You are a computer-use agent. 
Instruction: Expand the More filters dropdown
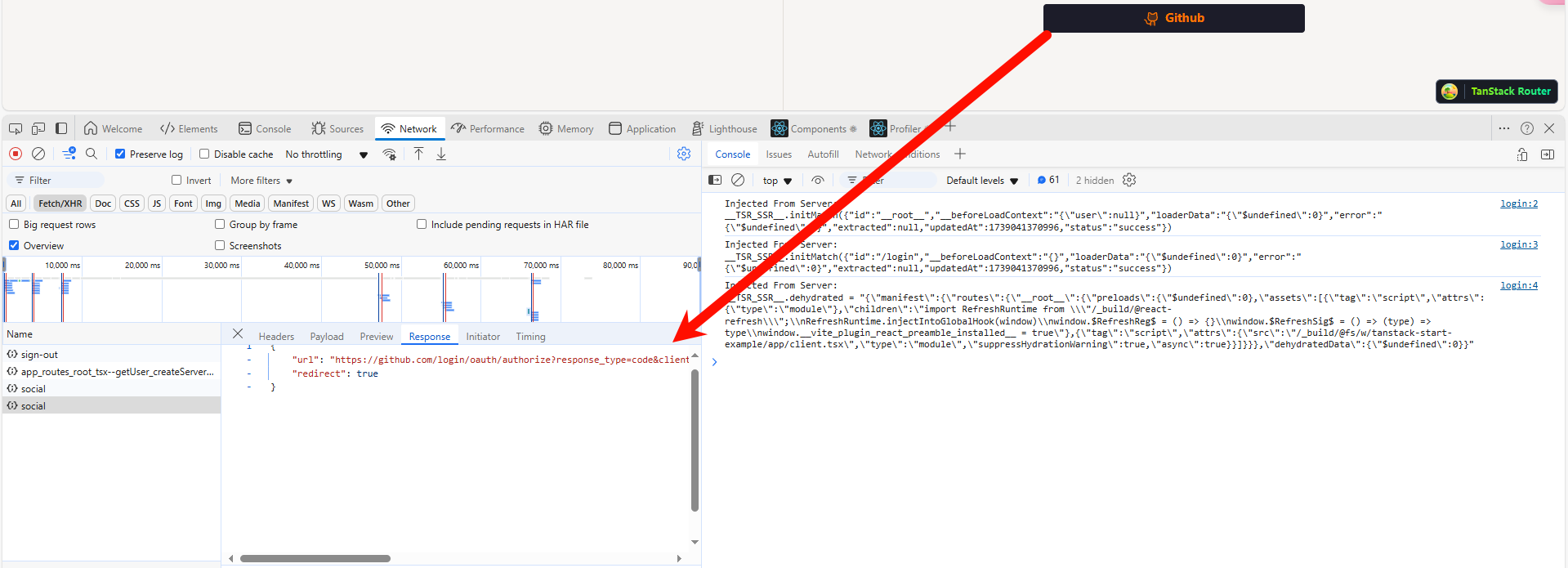pos(261,181)
